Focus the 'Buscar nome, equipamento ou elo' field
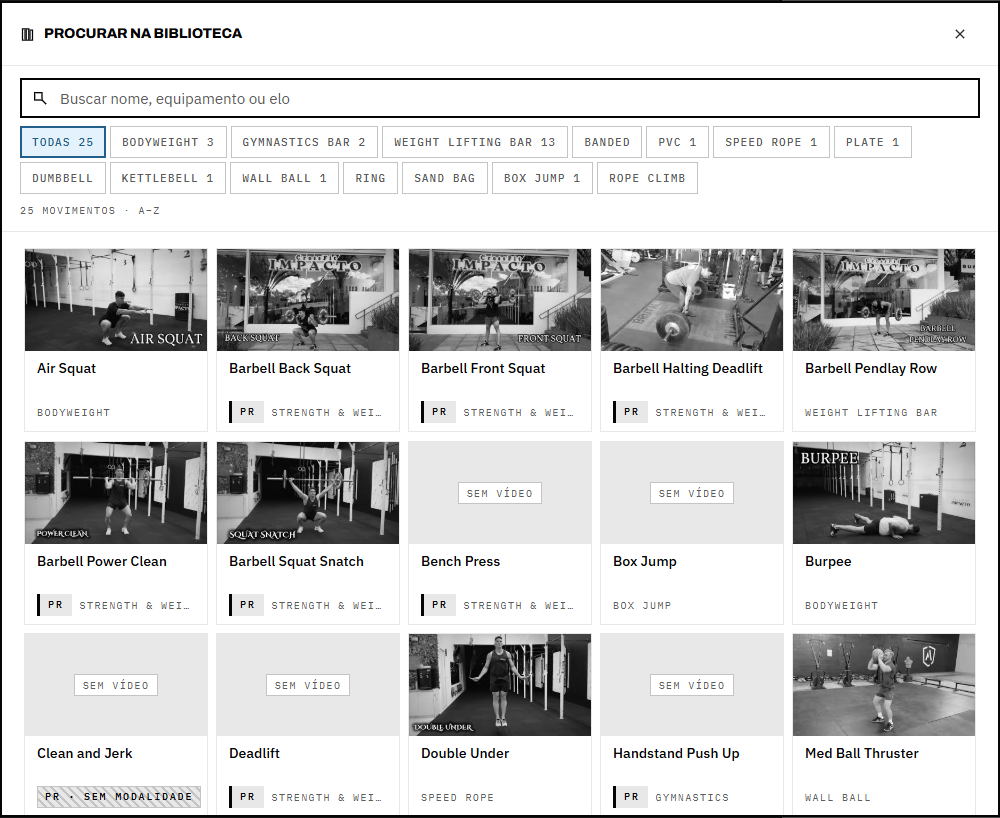1000x818 pixels. (500, 98)
